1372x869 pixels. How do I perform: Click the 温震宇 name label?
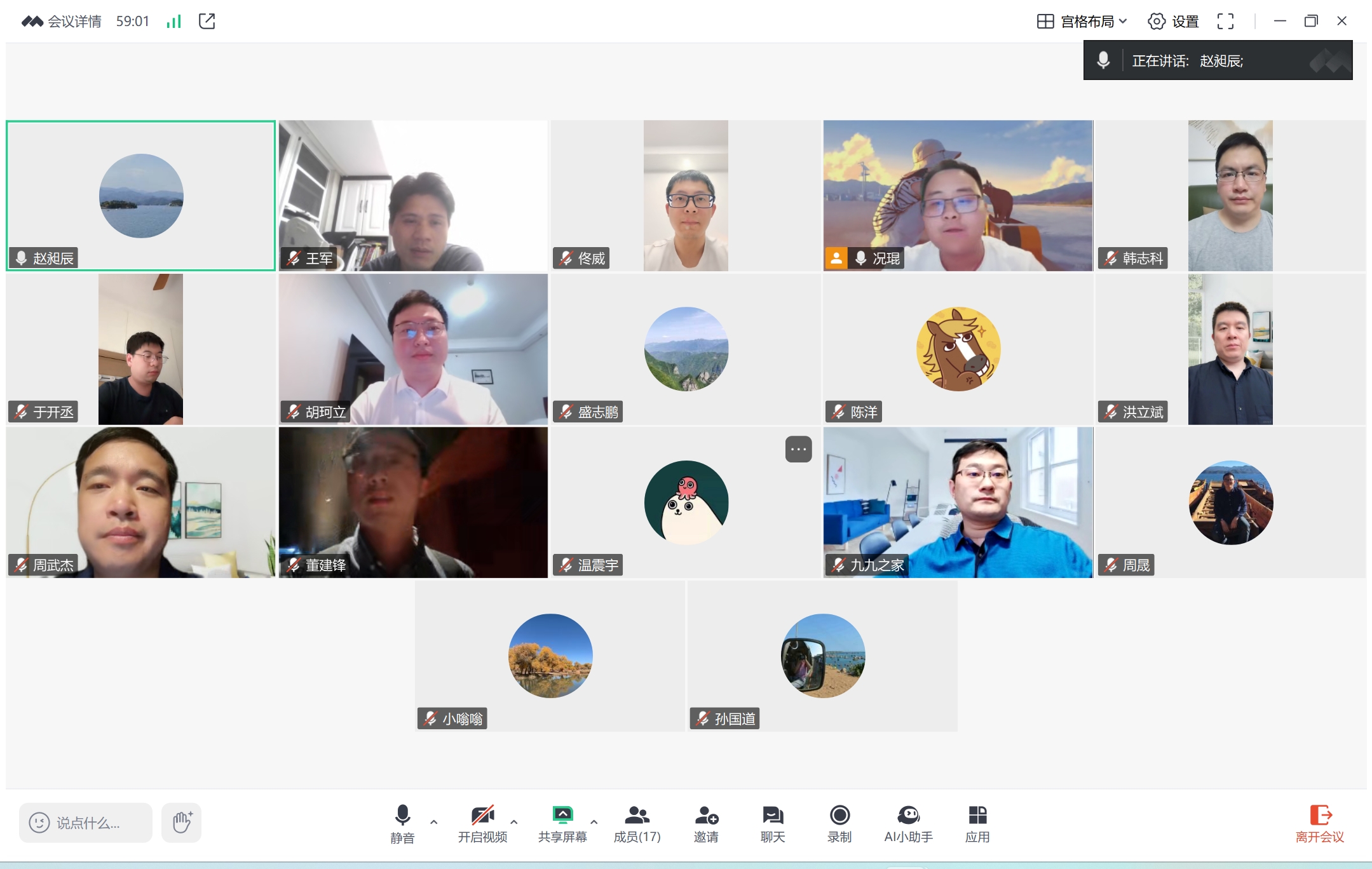pyautogui.click(x=598, y=565)
